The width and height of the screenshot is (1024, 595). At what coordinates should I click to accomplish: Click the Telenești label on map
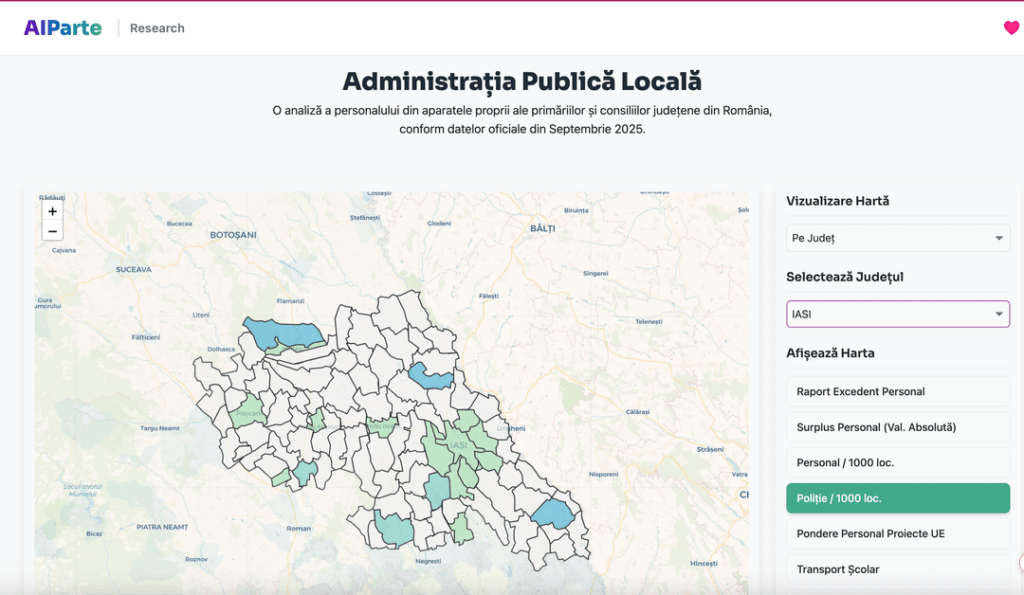(648, 321)
